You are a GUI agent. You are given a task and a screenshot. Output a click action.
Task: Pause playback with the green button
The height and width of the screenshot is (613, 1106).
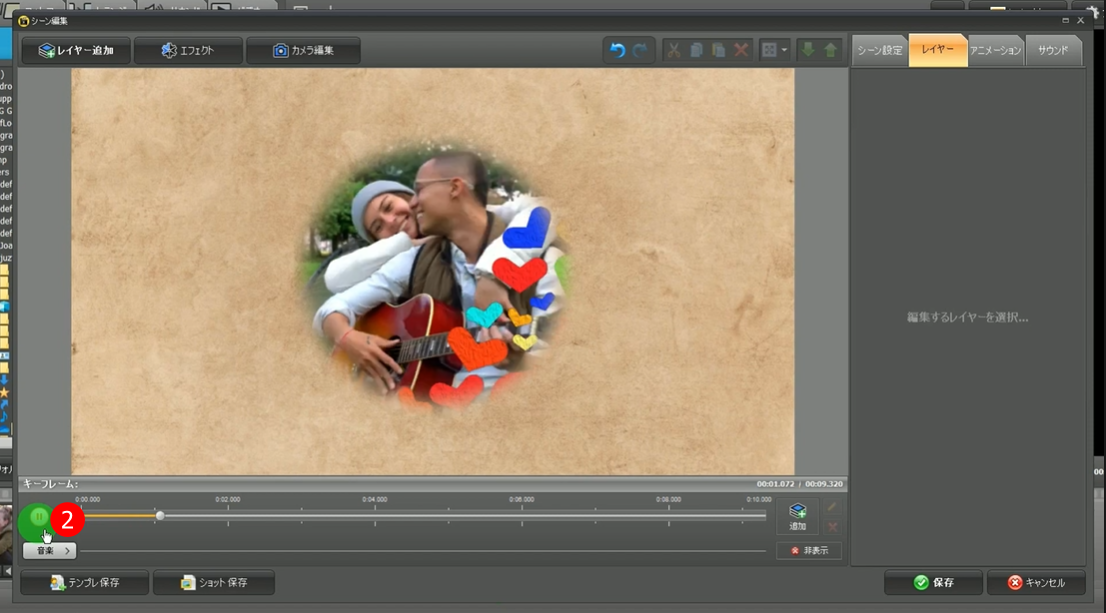point(37,517)
